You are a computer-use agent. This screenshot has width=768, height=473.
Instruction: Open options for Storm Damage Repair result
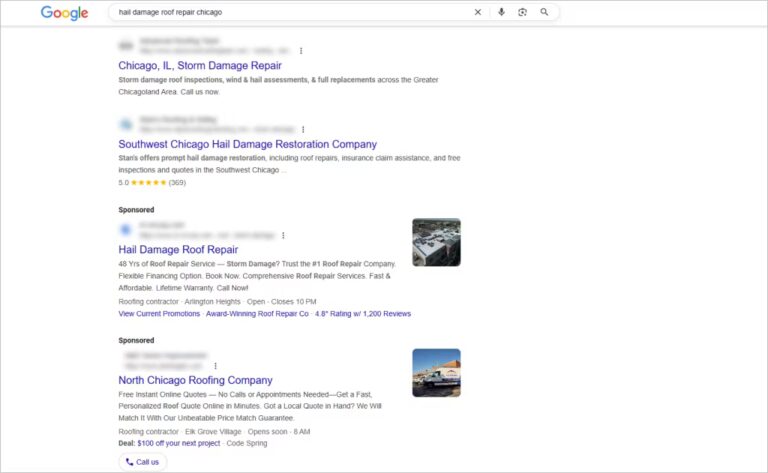coord(301,50)
